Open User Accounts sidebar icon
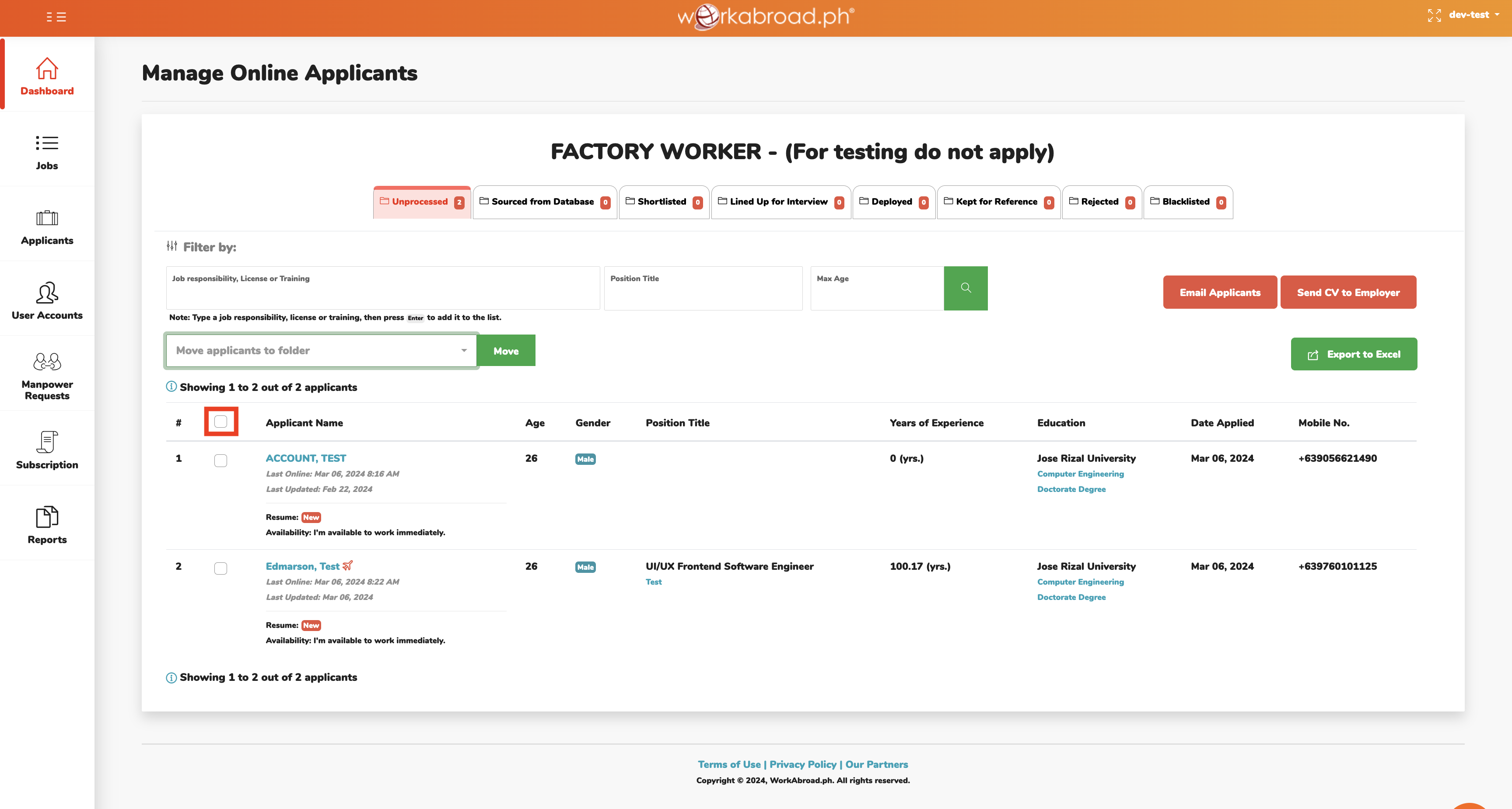The height and width of the screenshot is (809, 1512). (x=47, y=293)
